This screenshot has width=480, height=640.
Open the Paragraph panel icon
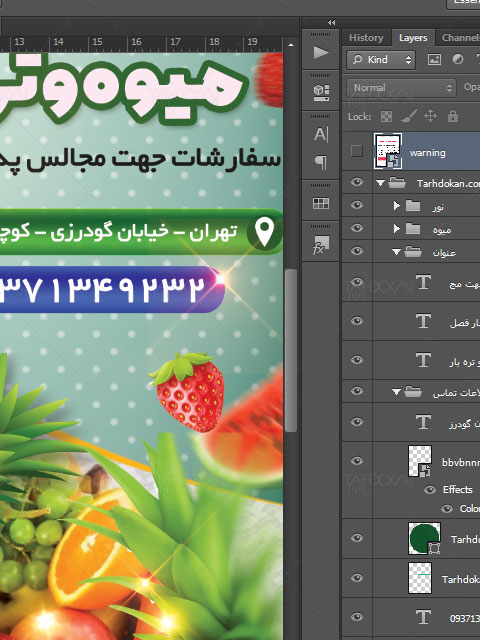click(321, 162)
